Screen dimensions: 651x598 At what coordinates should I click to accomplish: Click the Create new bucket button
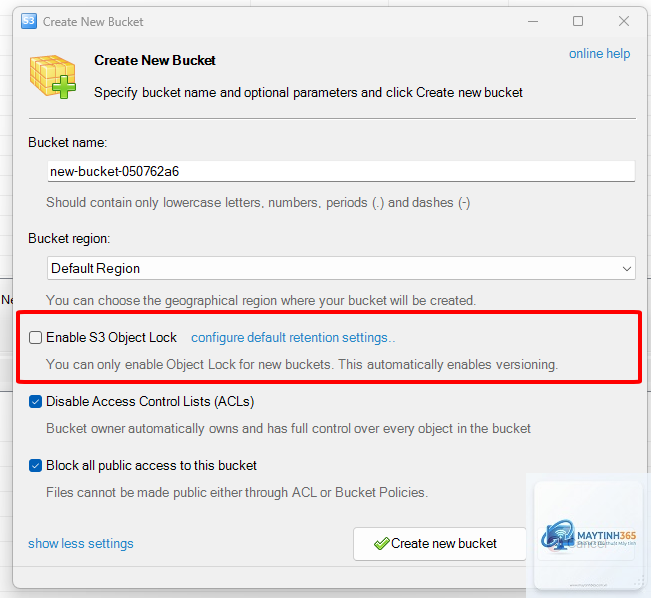tap(440, 544)
